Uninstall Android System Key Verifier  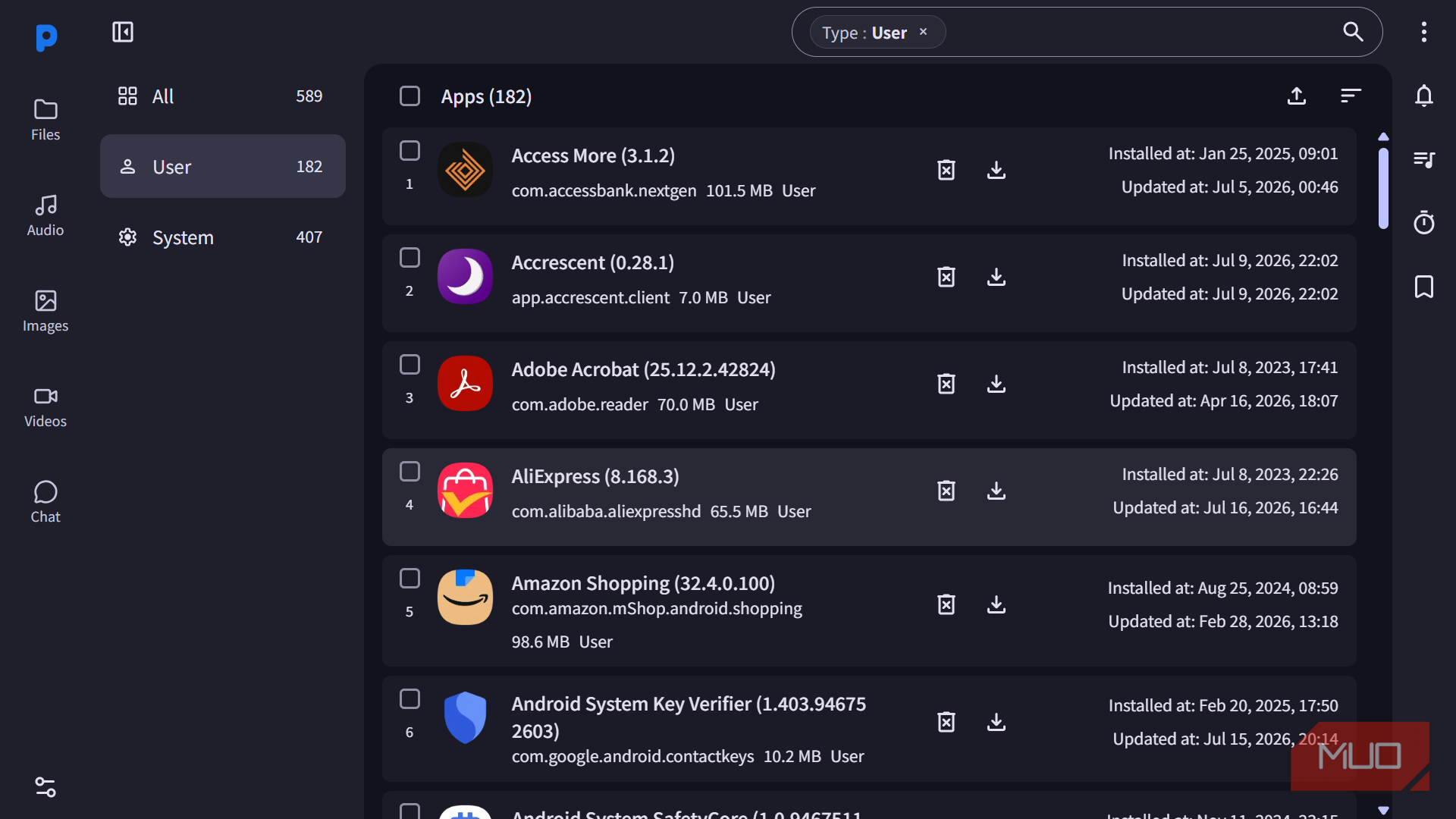click(x=946, y=722)
